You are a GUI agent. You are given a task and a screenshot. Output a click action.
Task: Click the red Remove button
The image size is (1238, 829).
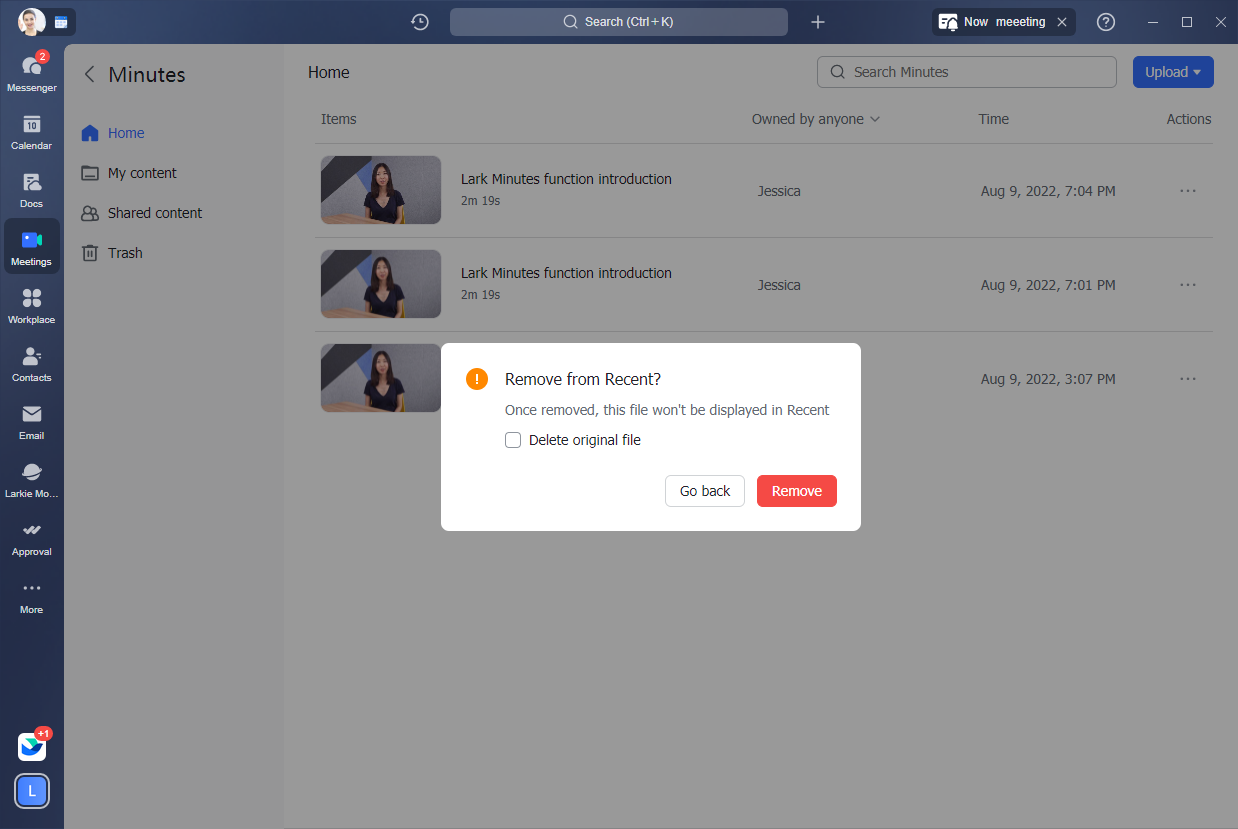[796, 491]
